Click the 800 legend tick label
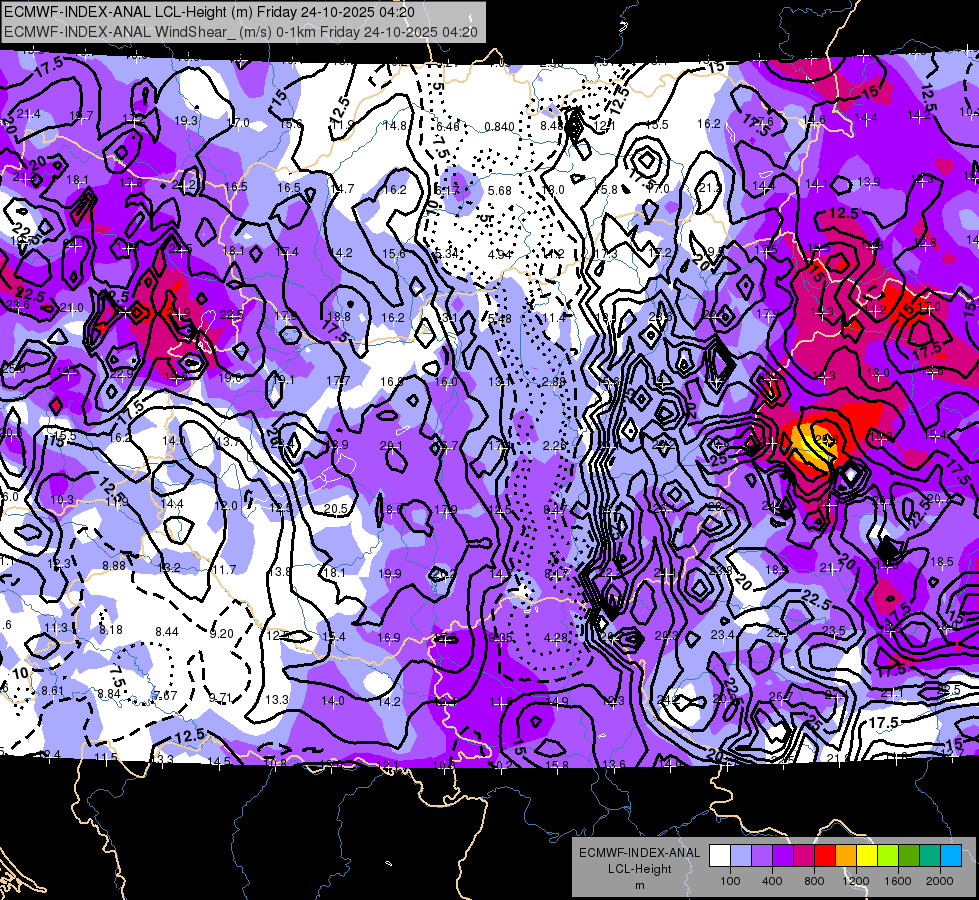 814,881
